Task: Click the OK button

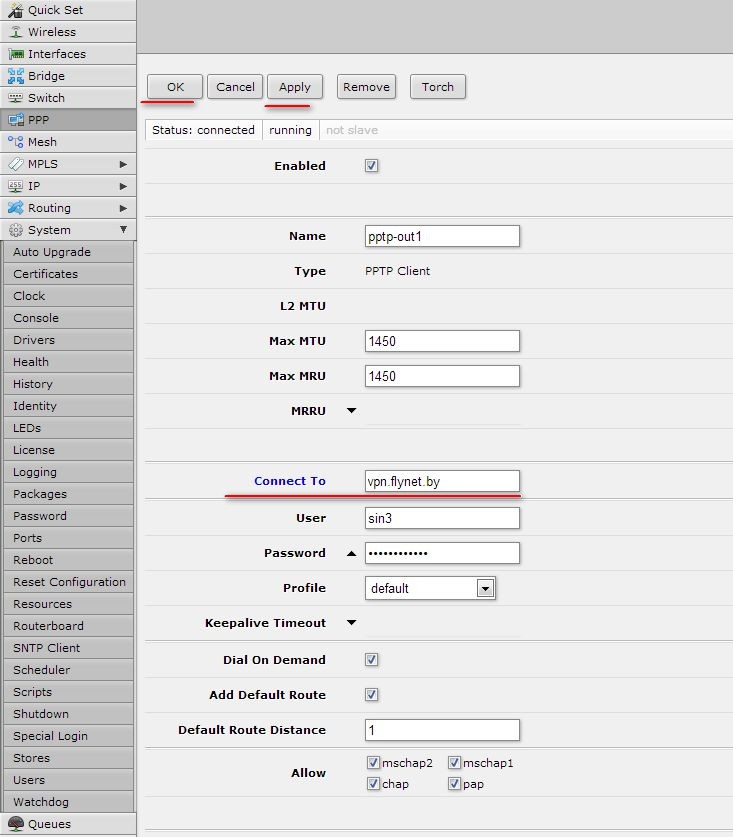Action: coord(175,87)
